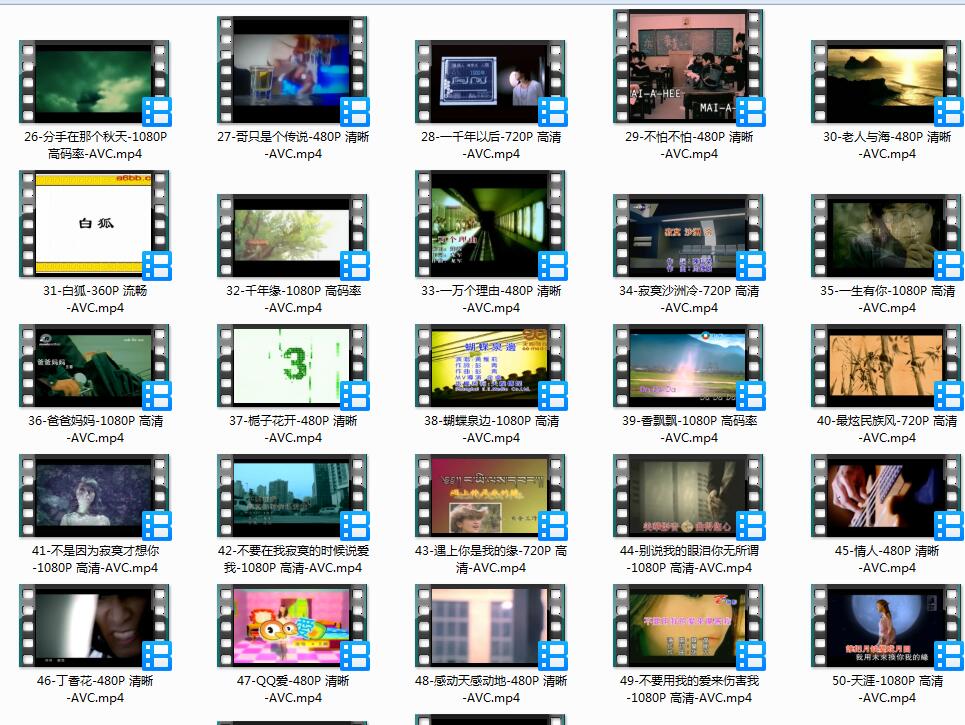Viewport: 965px width, 725px height.
Task: Click the 31-白狐 video file icon
Action: (x=95, y=225)
